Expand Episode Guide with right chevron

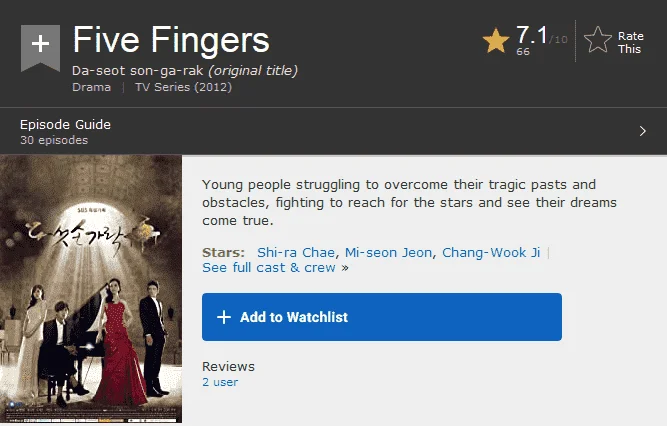point(642,131)
